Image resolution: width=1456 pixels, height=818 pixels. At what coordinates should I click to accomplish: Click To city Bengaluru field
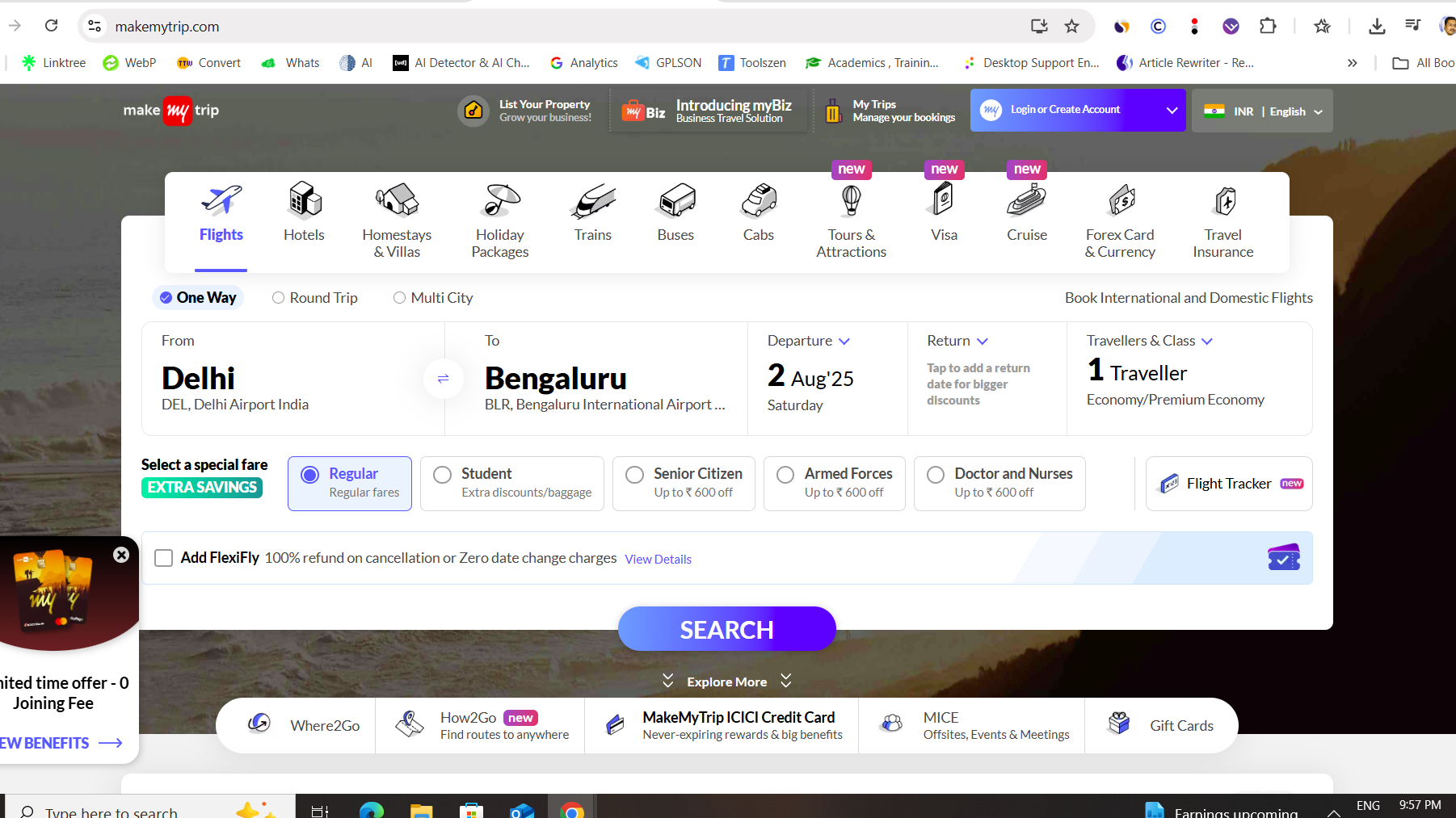point(596,379)
